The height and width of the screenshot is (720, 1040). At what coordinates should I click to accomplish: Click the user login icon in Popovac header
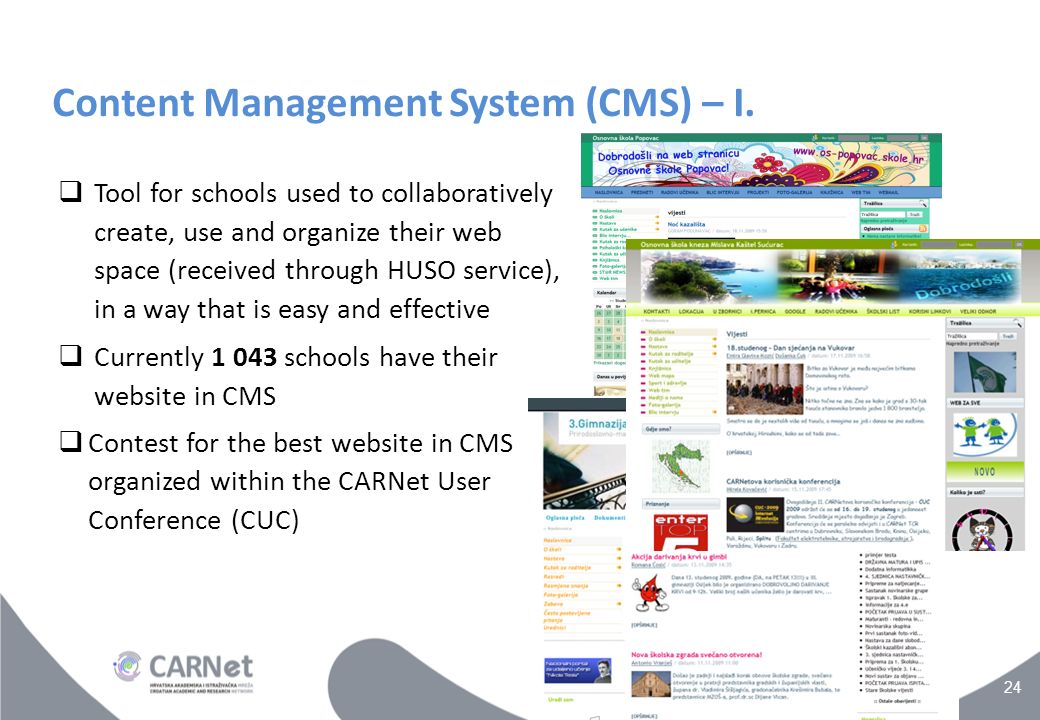(x=815, y=138)
